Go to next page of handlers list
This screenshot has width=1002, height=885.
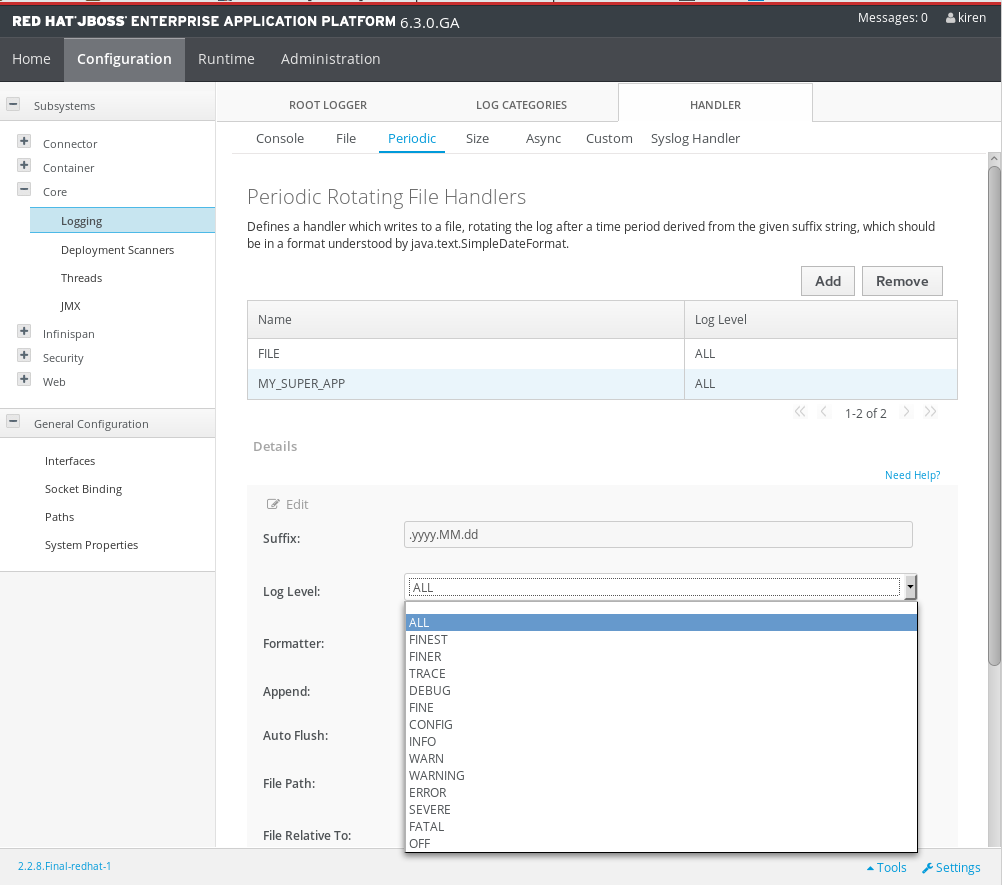tap(906, 411)
